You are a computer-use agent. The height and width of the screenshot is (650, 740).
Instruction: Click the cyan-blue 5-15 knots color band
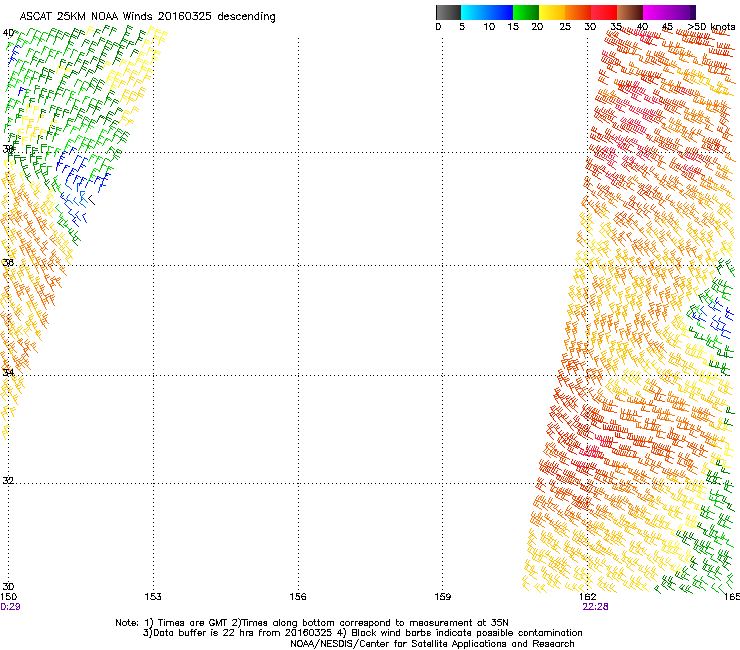pyautogui.click(x=487, y=12)
